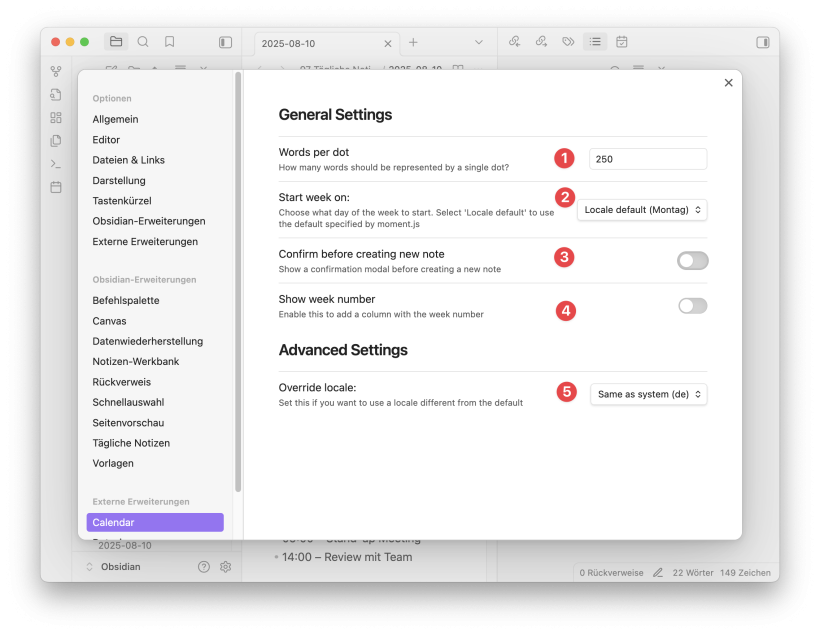Image resolution: width=820 pixels, height=635 pixels.
Task: Select Tastenkürzel settings section
Action: click(122, 201)
